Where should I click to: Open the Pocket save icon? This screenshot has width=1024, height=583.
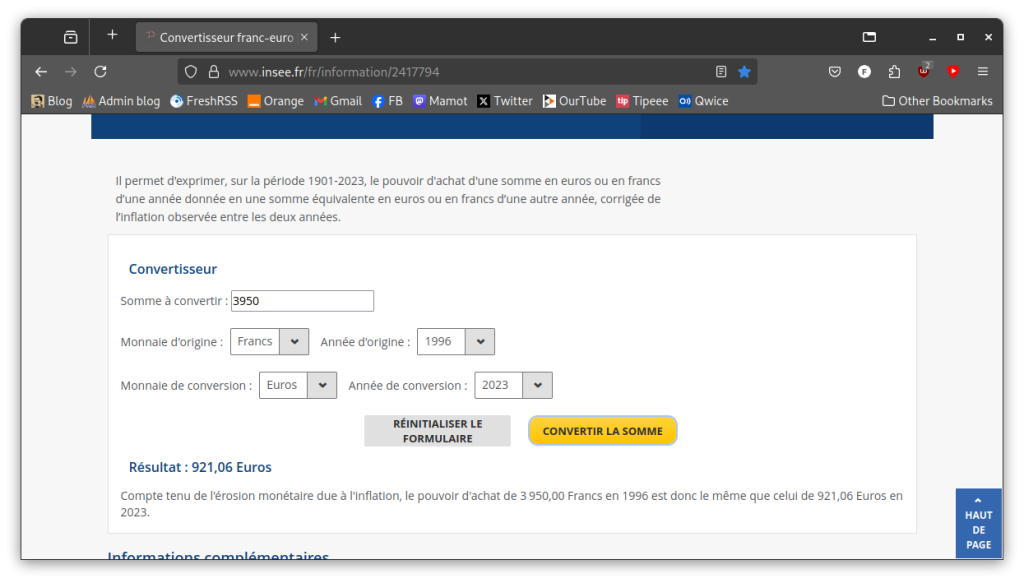(x=834, y=72)
